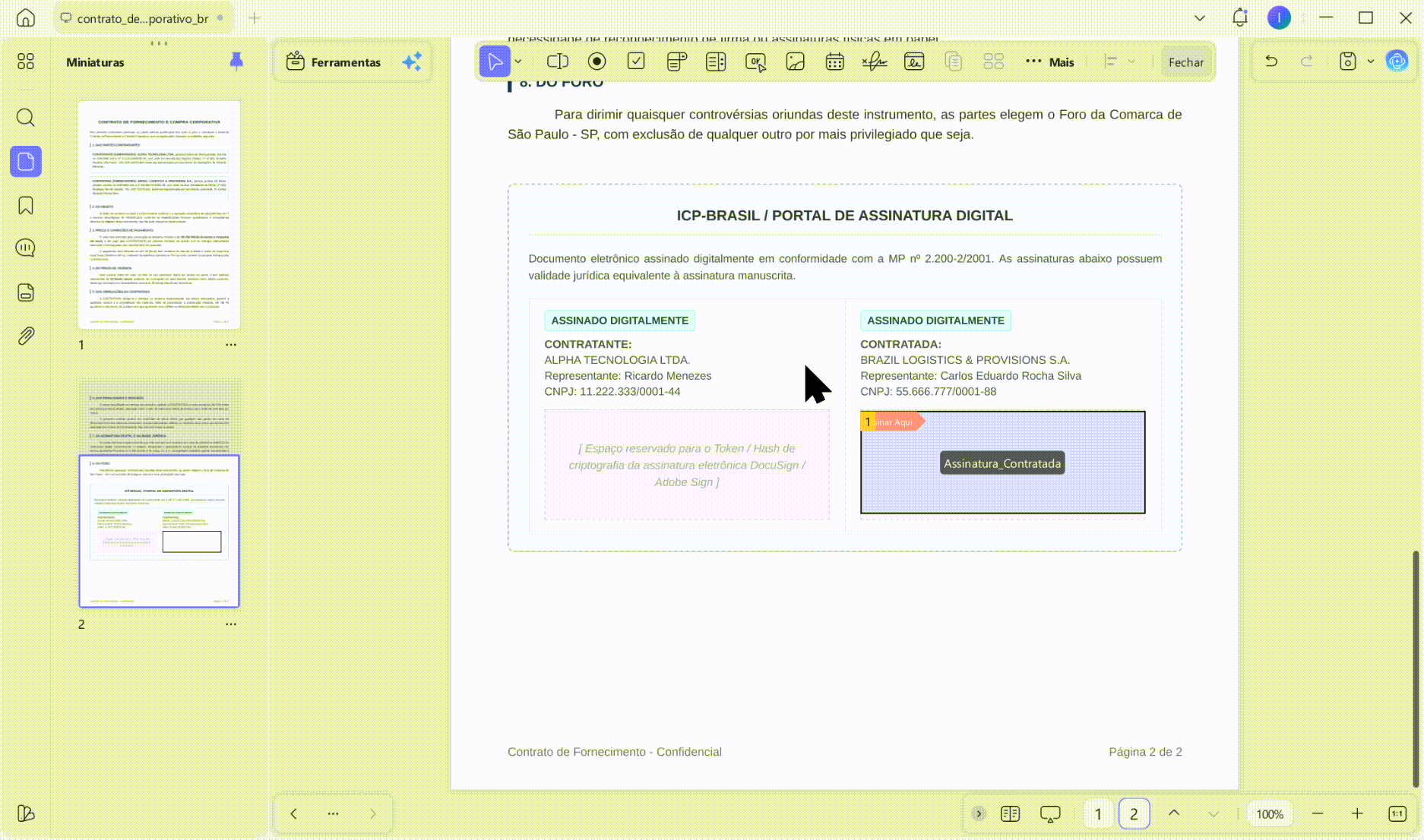
Task: Select the text field tool
Action: 558,62
